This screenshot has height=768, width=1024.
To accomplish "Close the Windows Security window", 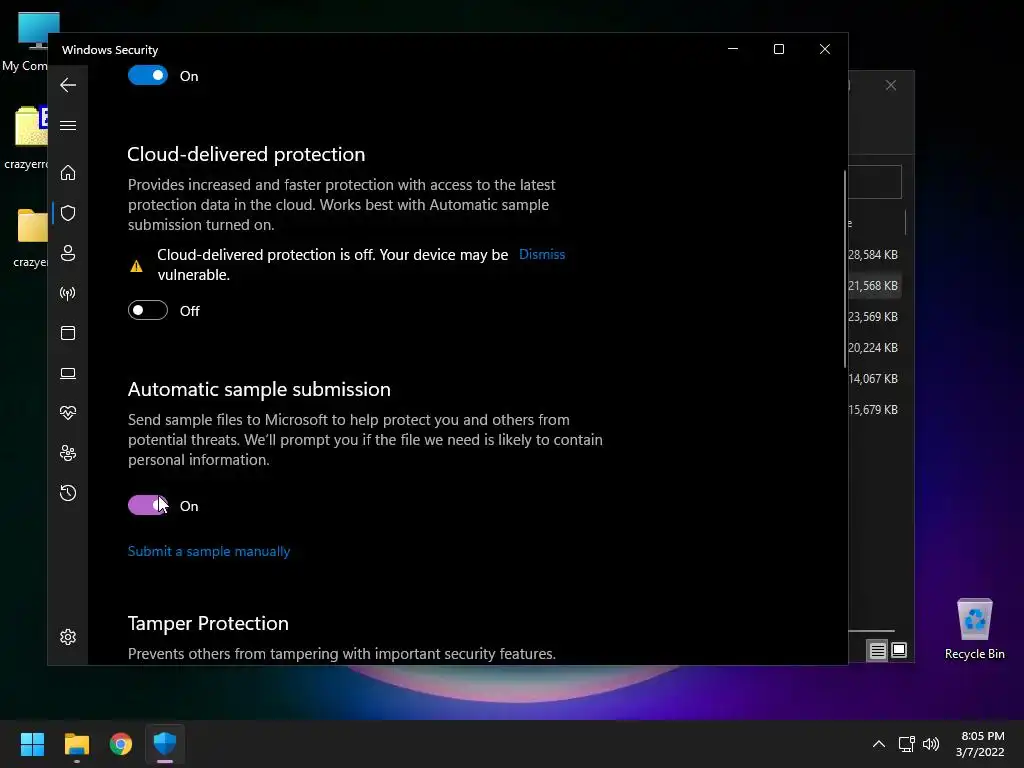I will click(x=825, y=49).
